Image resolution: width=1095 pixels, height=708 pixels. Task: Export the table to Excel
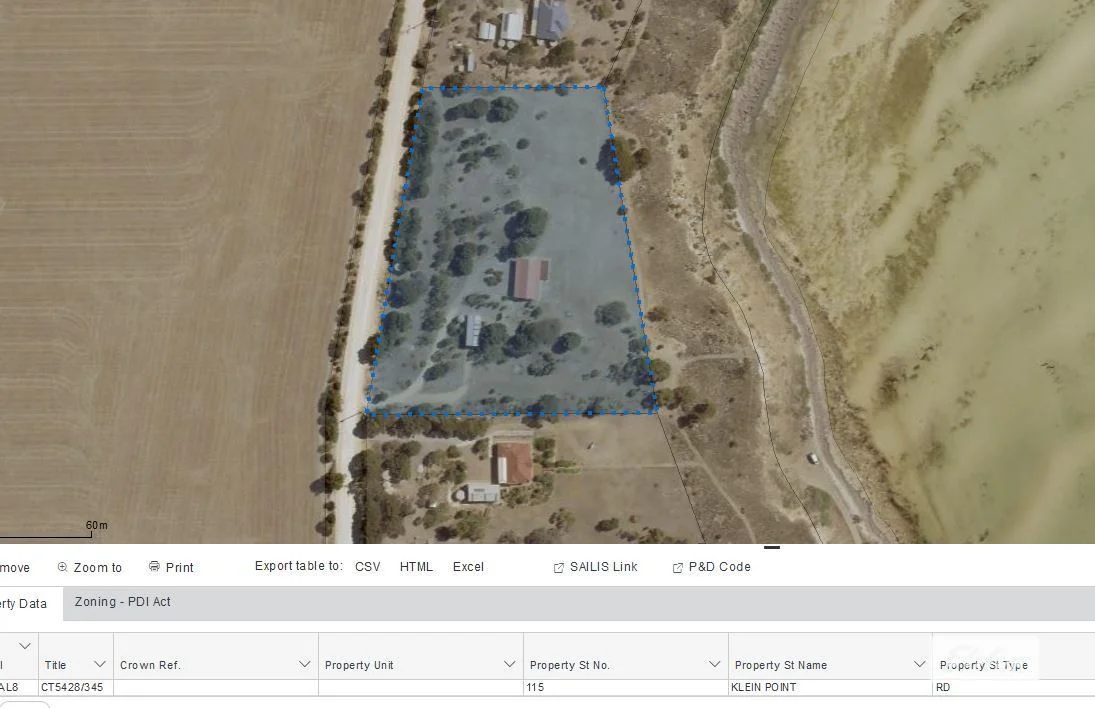pos(468,566)
